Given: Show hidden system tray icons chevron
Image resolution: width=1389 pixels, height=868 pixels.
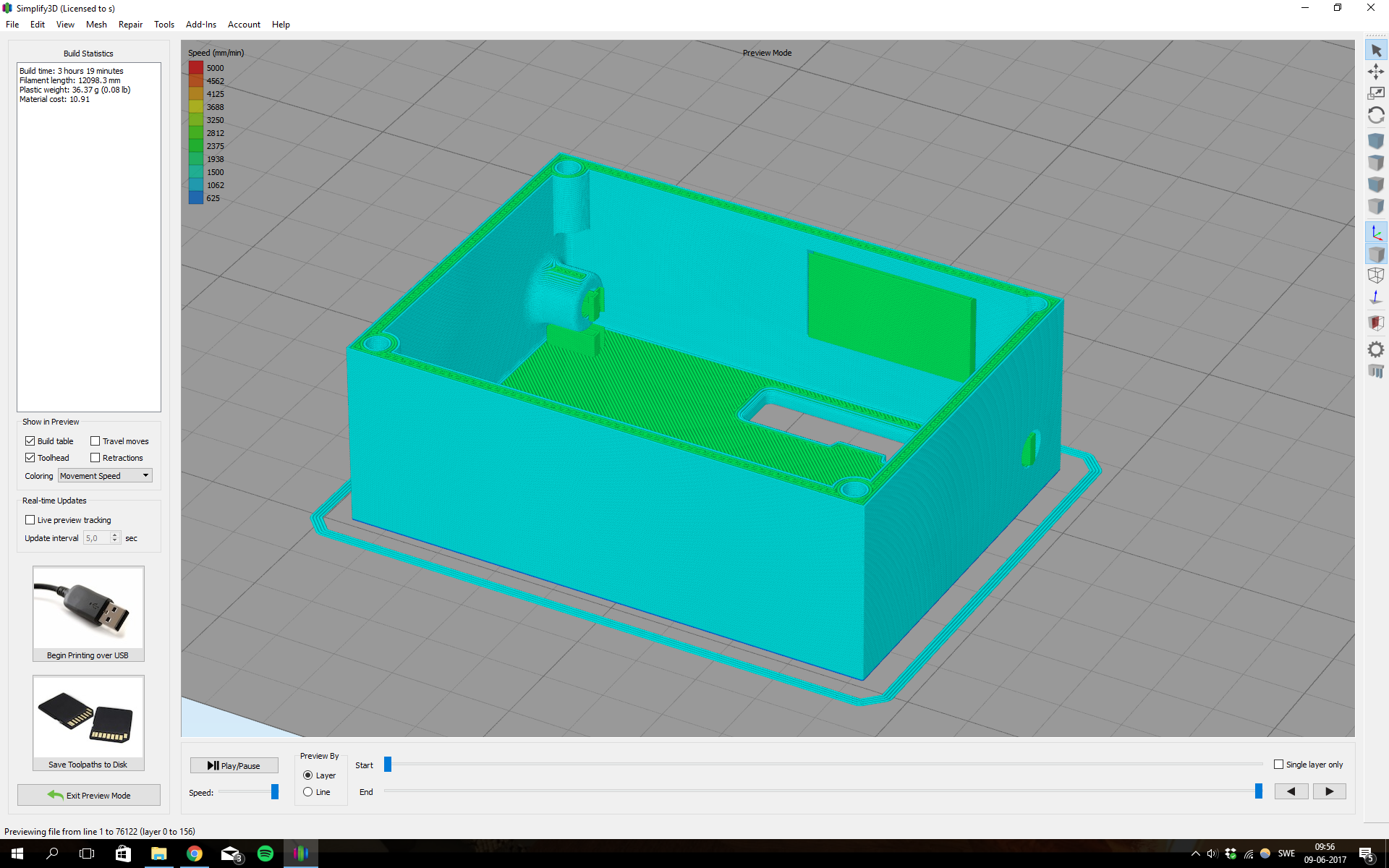Looking at the screenshot, I should pyautogui.click(x=1195, y=854).
